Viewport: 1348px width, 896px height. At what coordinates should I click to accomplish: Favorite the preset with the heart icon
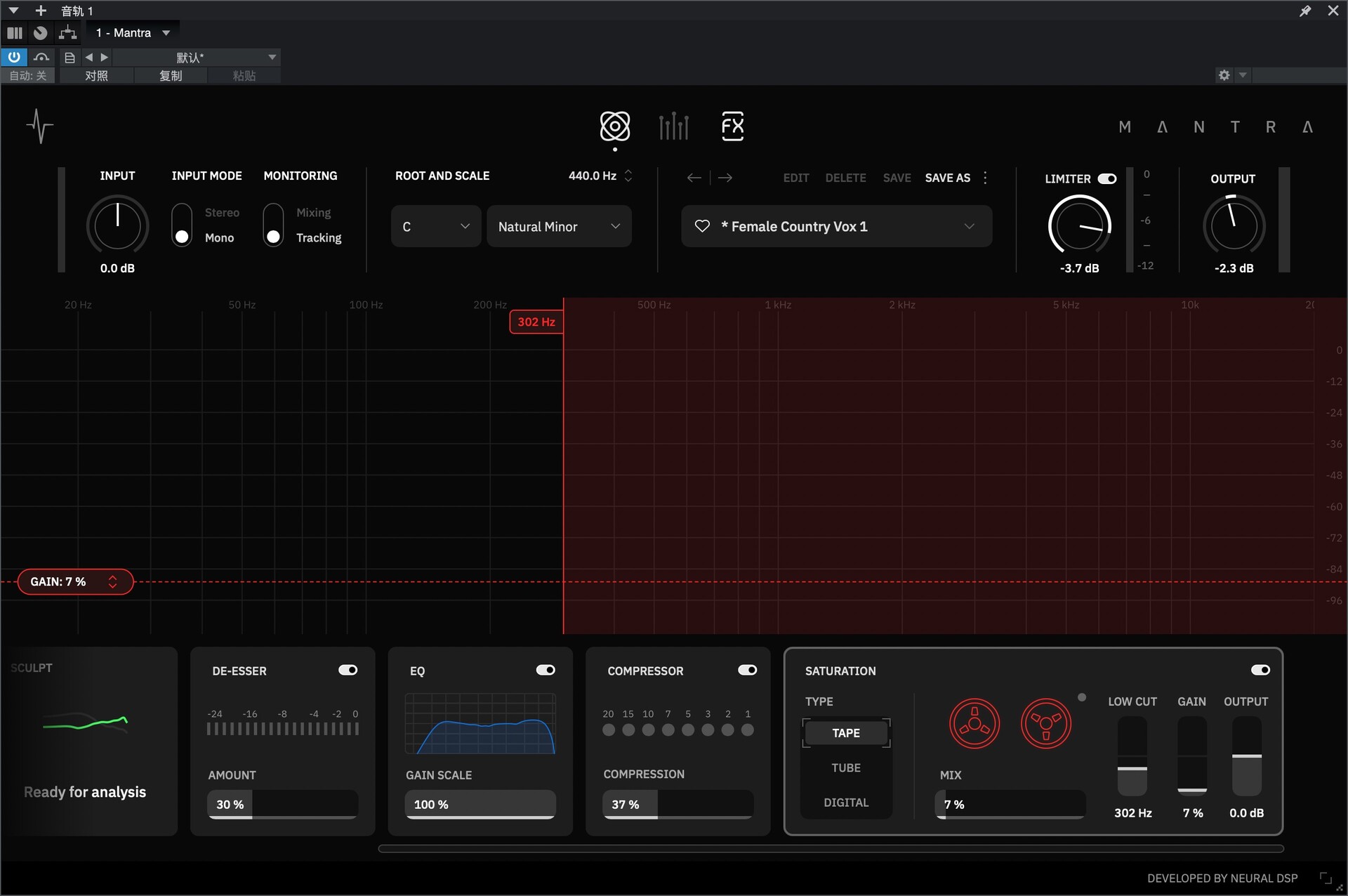point(702,226)
